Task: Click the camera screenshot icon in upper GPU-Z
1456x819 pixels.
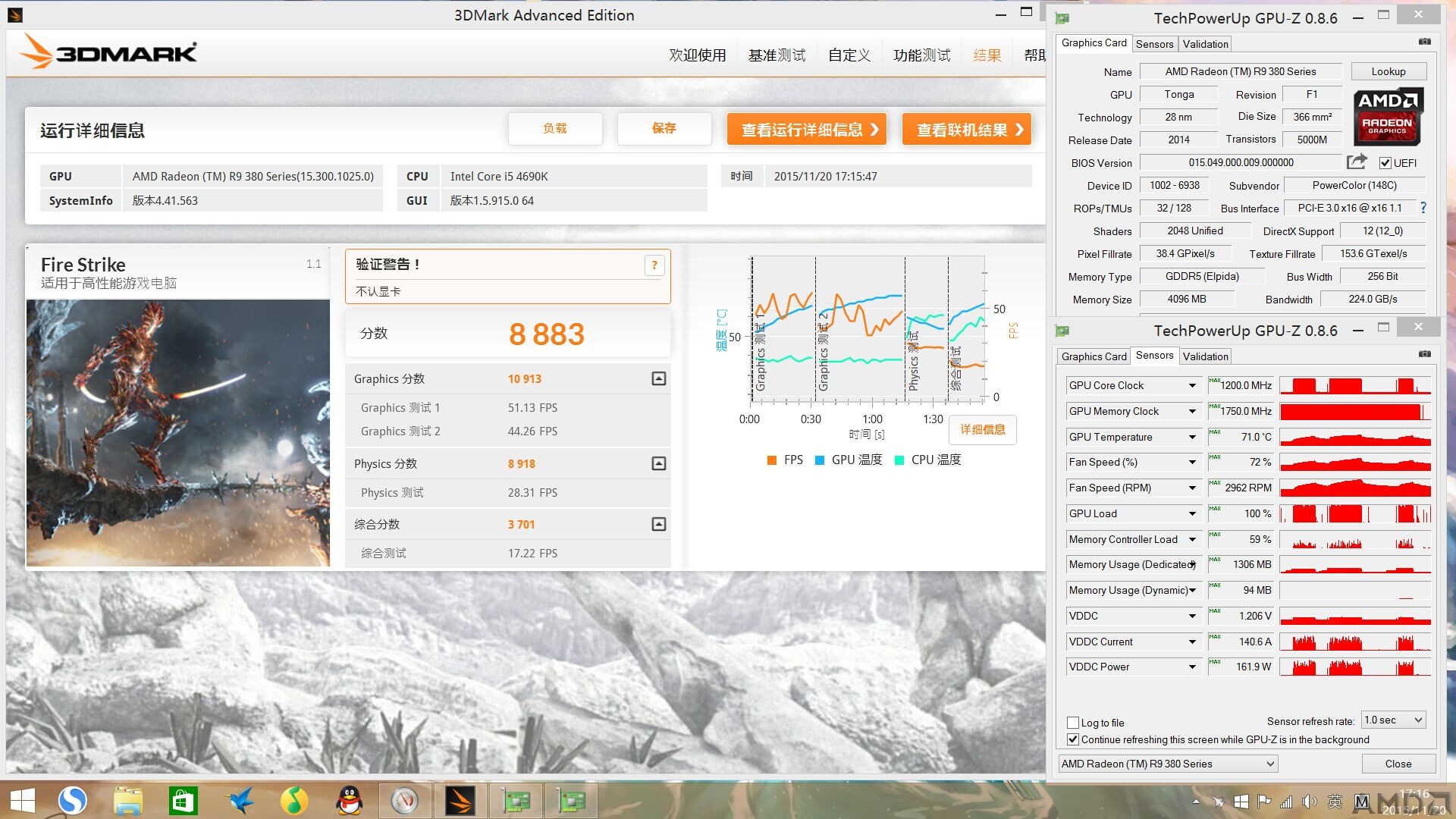Action: click(x=1425, y=42)
